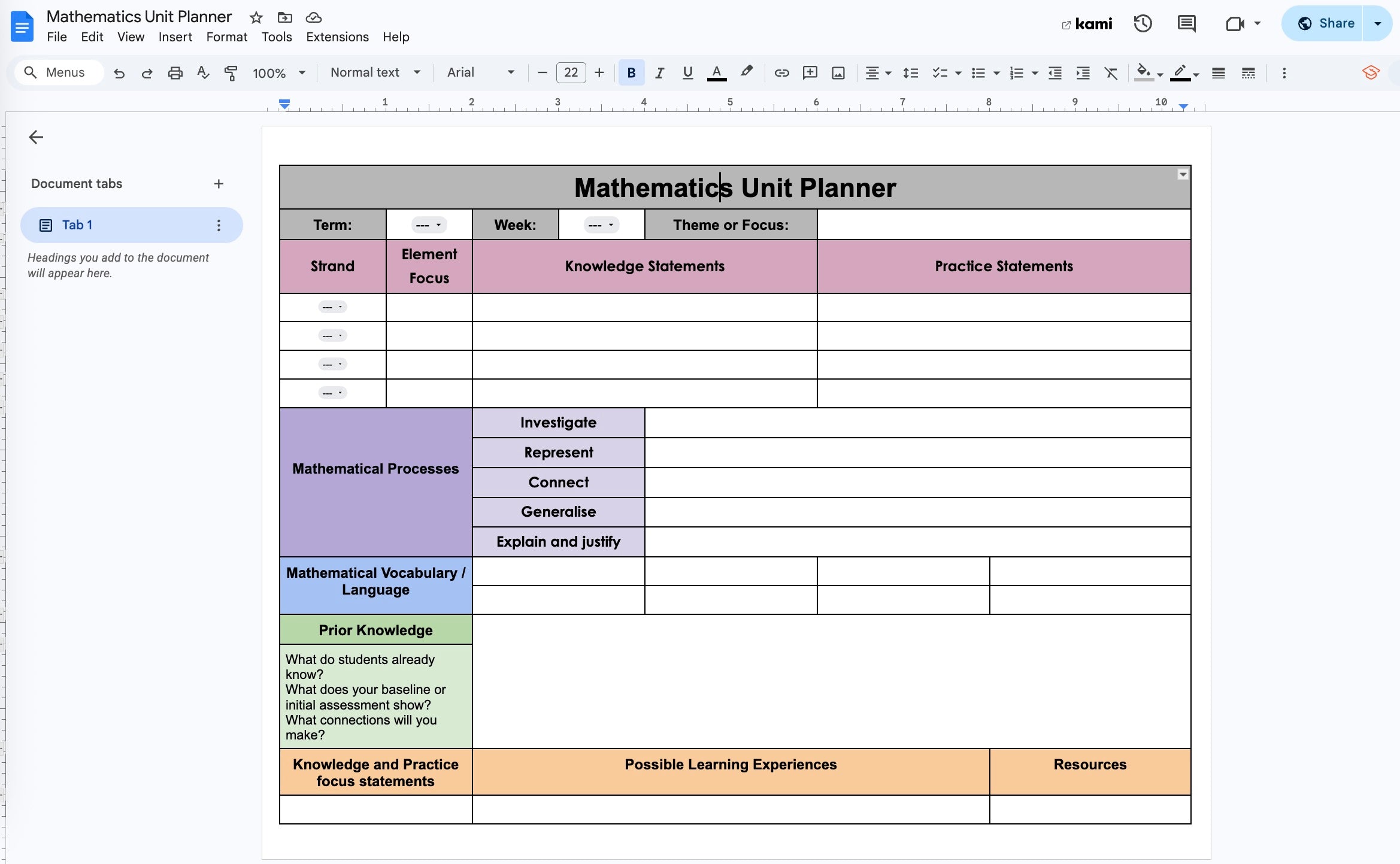Toggle Bold formatting button
Image resolution: width=1400 pixels, height=864 pixels.
point(631,73)
